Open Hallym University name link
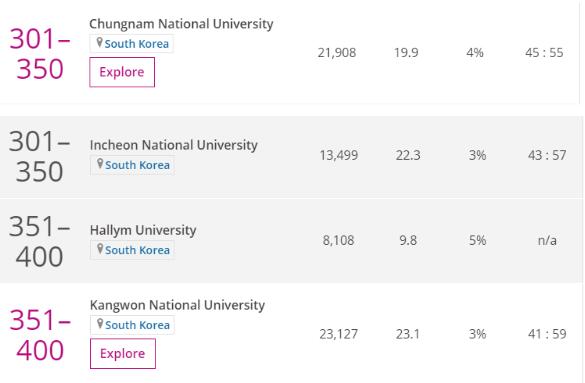This screenshot has height=383, width=585. 143,230
